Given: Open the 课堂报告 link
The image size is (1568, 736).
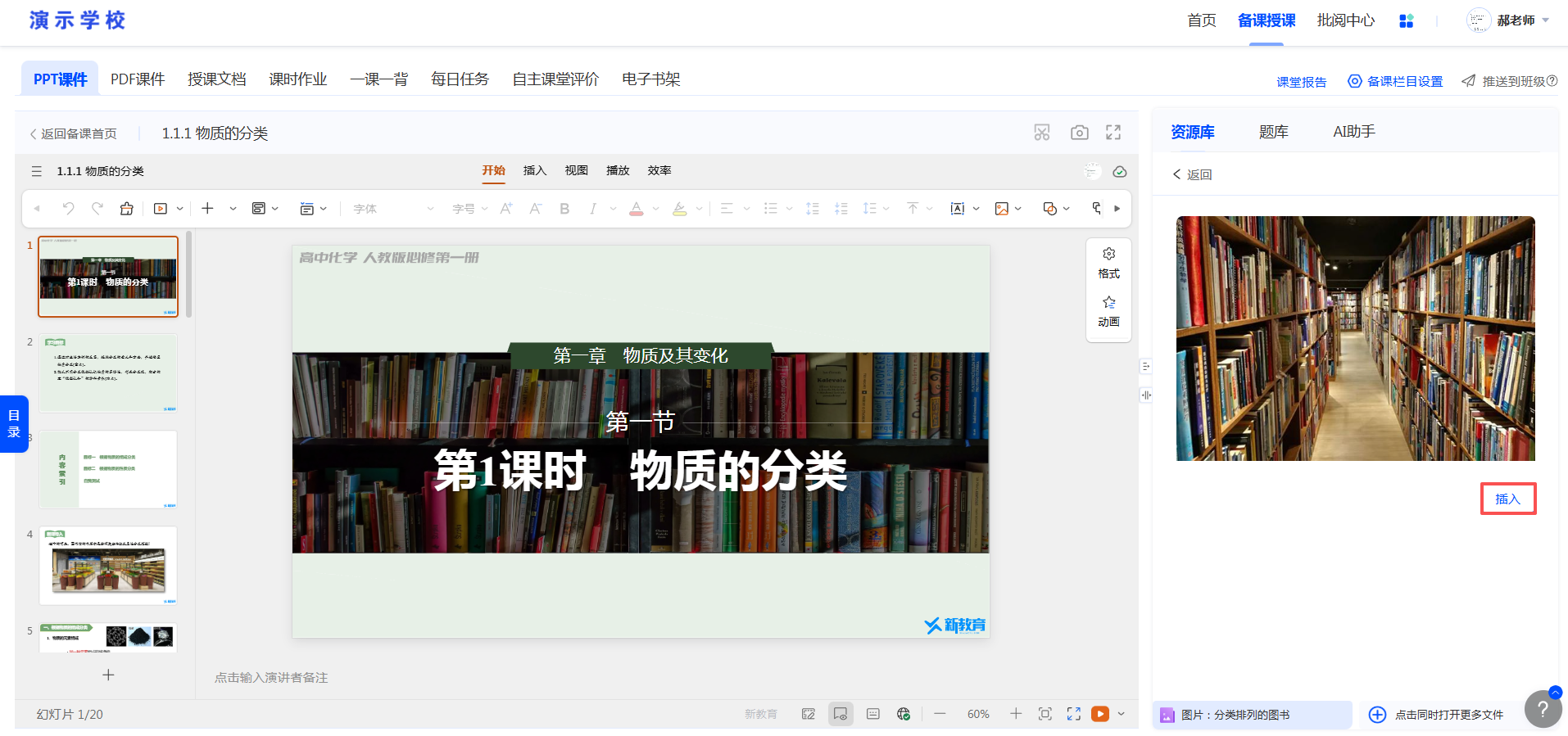Looking at the screenshot, I should [1302, 82].
